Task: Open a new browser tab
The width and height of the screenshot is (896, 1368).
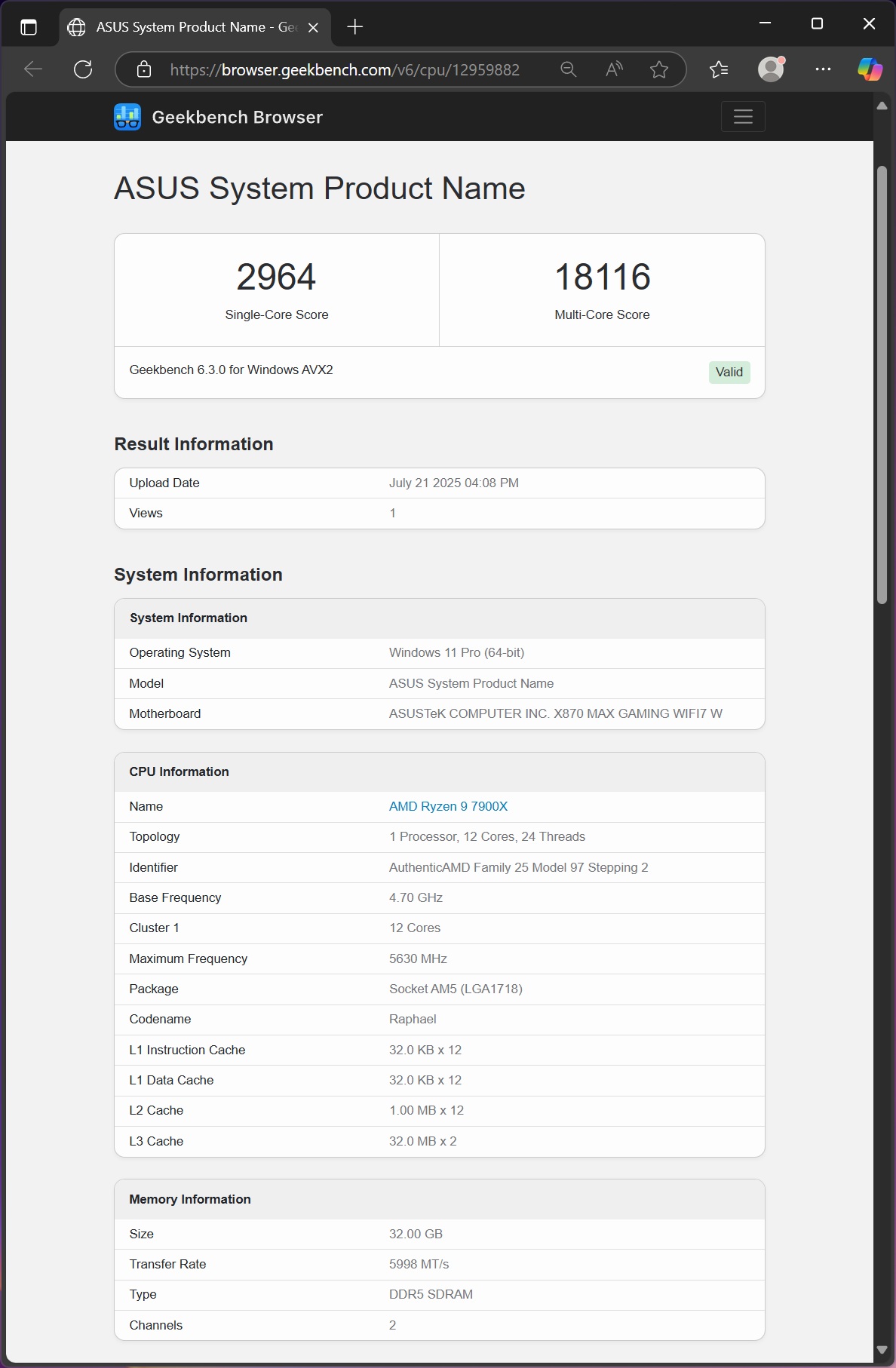Action: (x=355, y=27)
